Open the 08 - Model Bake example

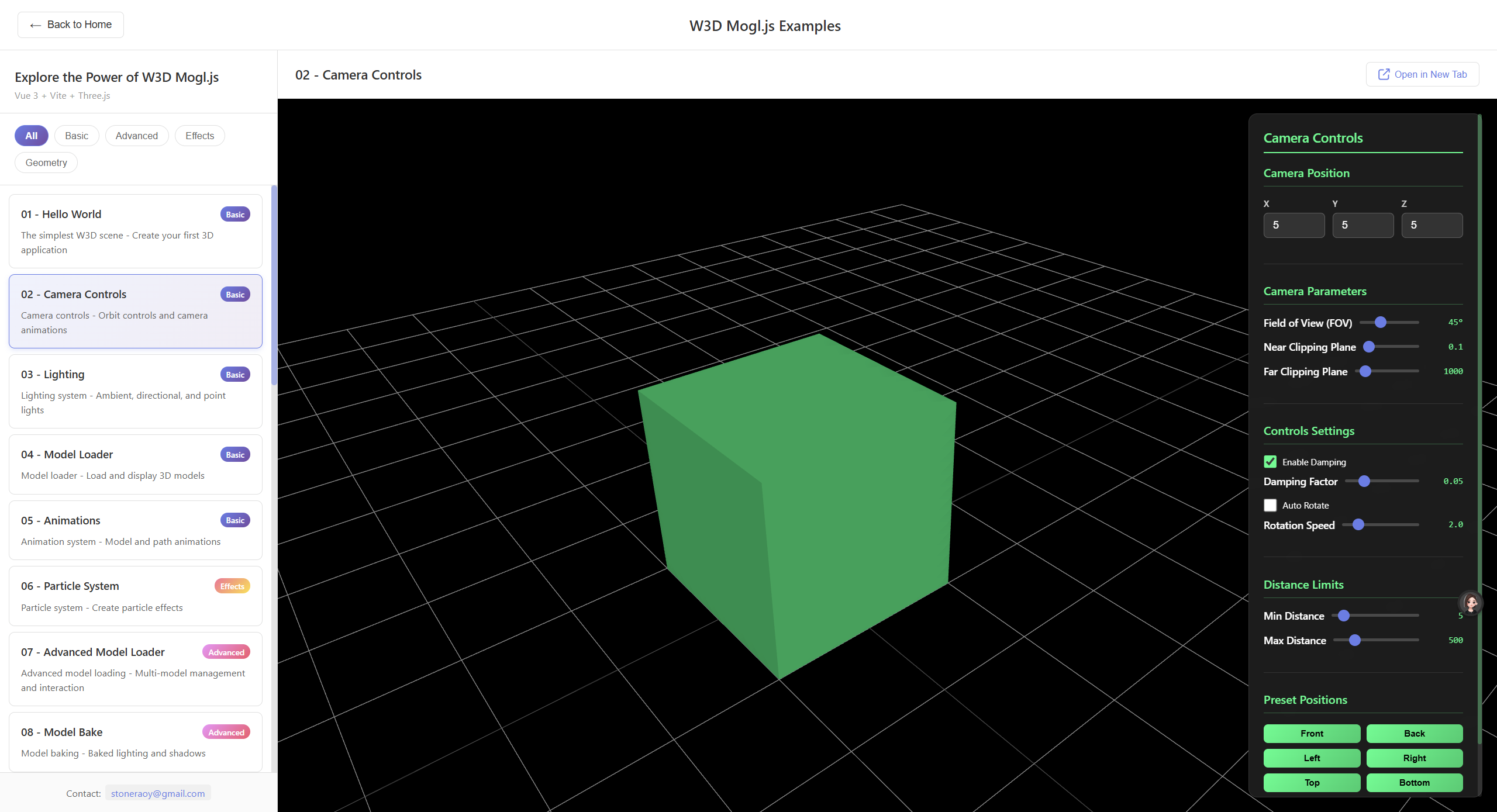pyautogui.click(x=136, y=742)
